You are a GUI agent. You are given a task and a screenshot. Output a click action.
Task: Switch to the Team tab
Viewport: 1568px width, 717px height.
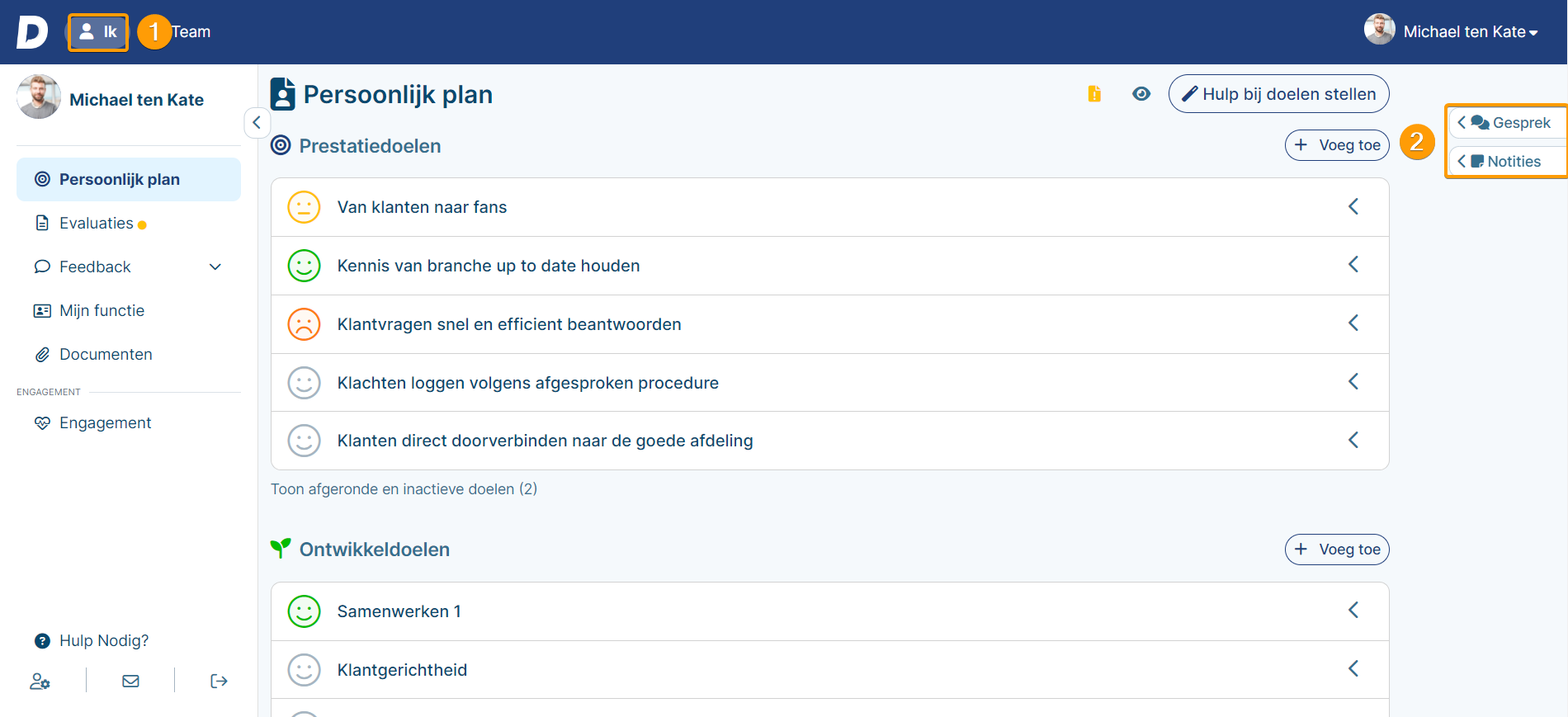pyautogui.click(x=191, y=32)
